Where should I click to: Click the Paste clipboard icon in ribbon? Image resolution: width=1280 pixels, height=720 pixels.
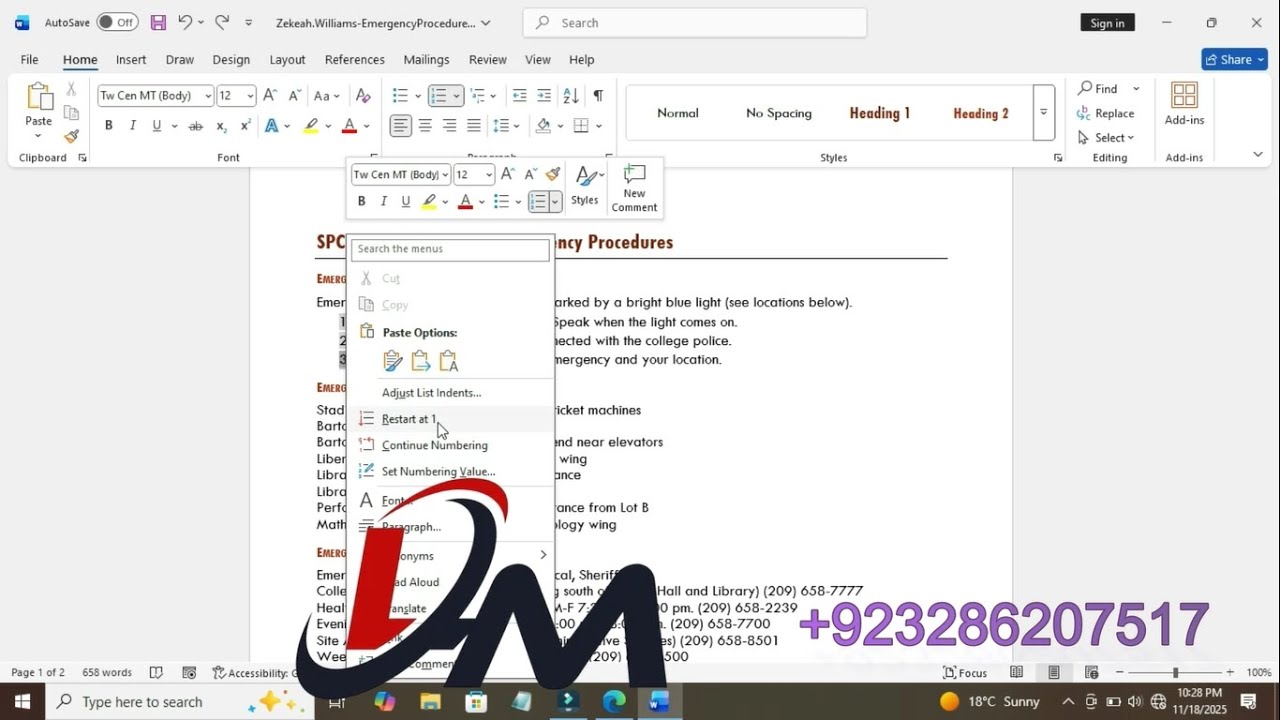[39, 97]
